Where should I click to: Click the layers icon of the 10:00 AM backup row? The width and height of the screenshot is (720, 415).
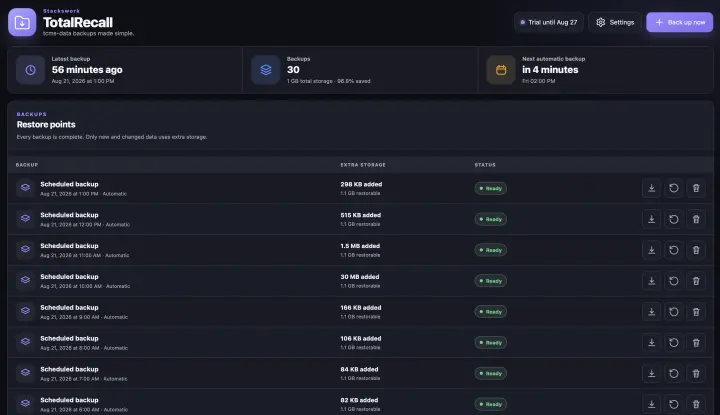(x=25, y=280)
